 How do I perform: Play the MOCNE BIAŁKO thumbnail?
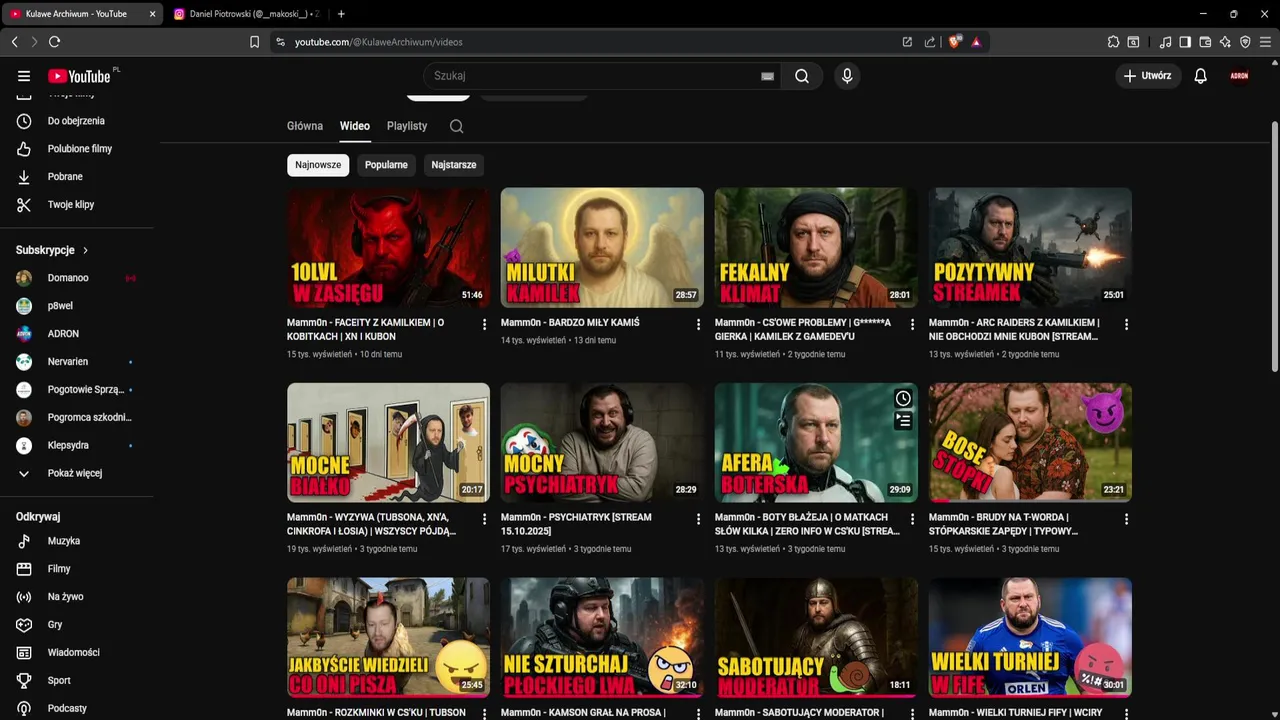(x=388, y=442)
